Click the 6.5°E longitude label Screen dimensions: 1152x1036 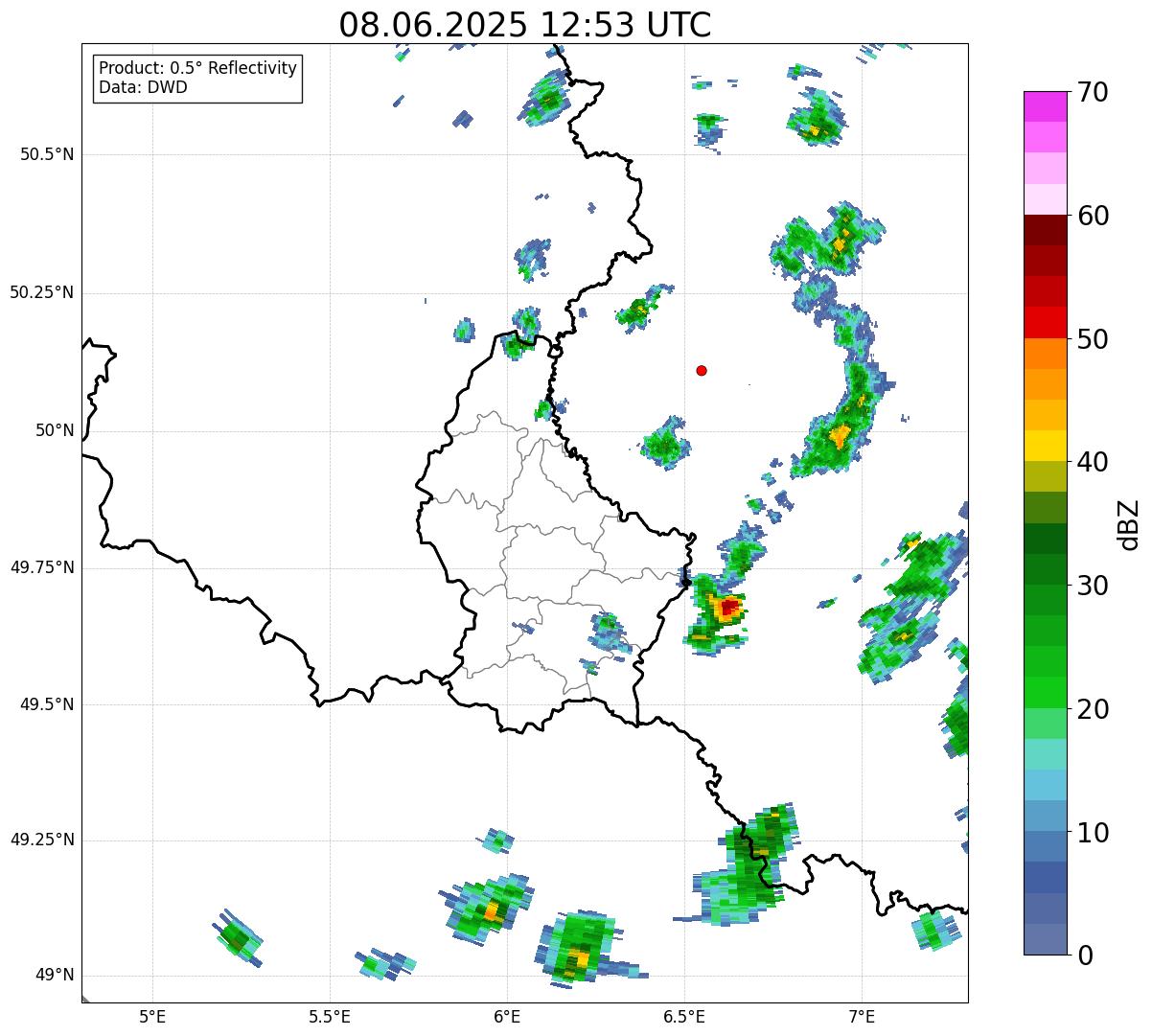[x=684, y=1016]
